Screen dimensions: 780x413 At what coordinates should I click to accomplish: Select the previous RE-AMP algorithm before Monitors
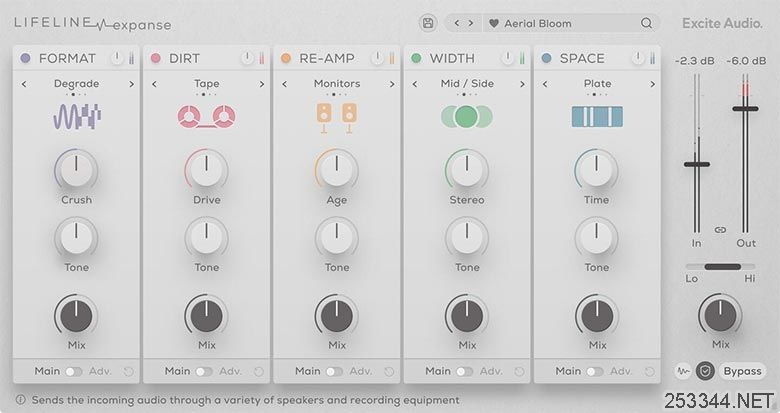tap(284, 84)
